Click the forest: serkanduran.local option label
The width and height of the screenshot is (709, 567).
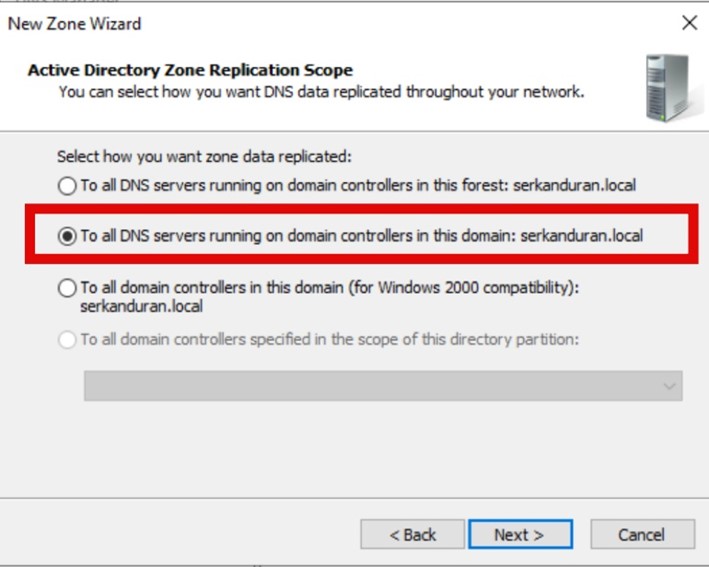click(x=358, y=185)
